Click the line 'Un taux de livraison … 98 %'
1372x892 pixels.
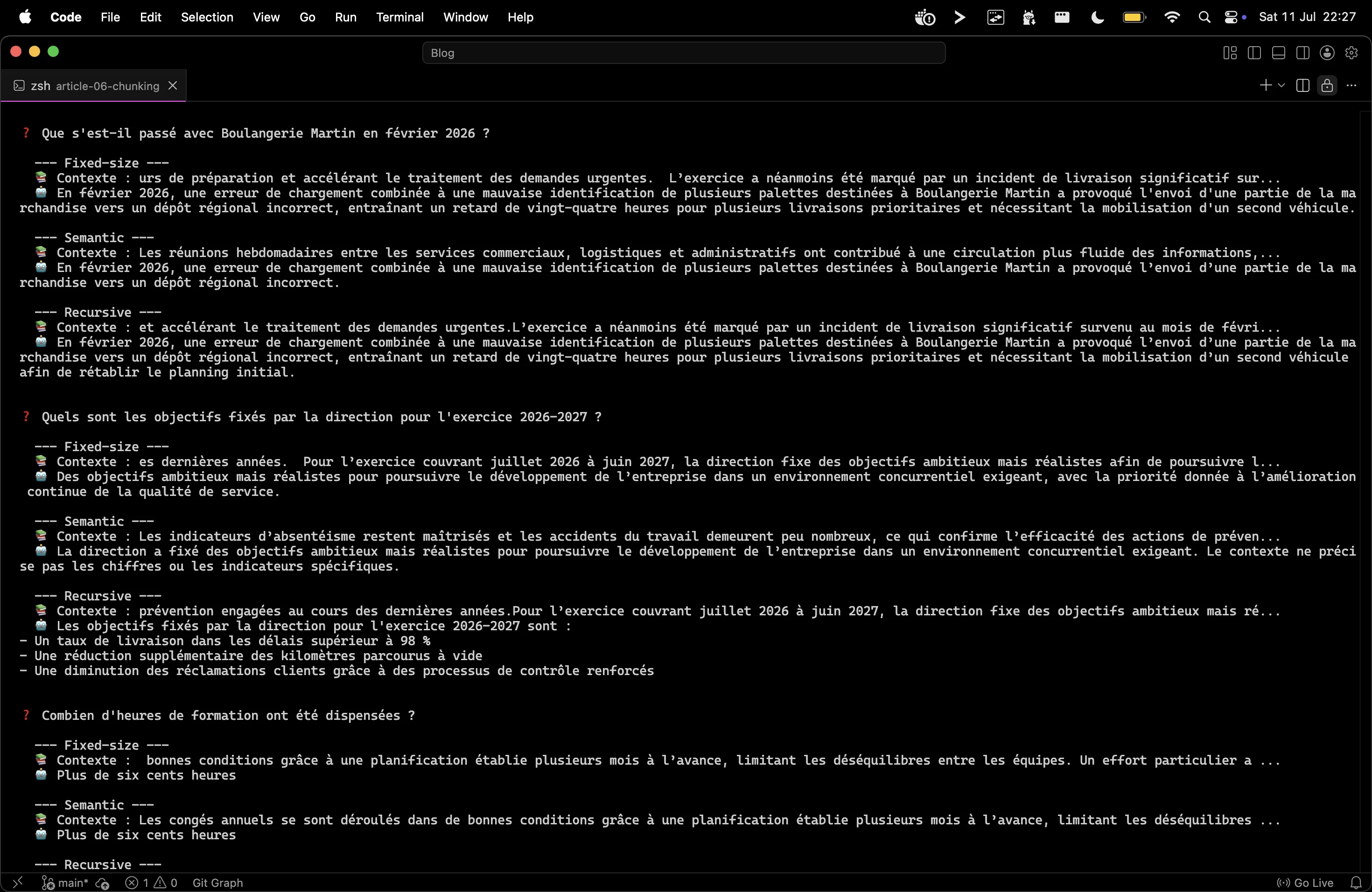[x=225, y=641]
